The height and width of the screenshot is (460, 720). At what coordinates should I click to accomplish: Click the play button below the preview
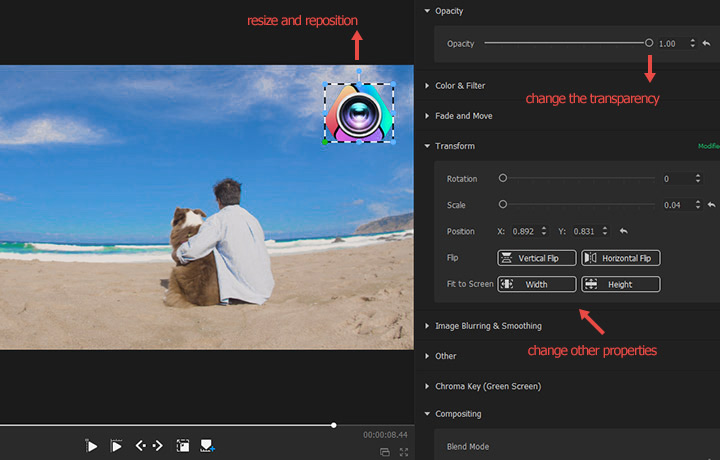pyautogui.click(x=92, y=446)
